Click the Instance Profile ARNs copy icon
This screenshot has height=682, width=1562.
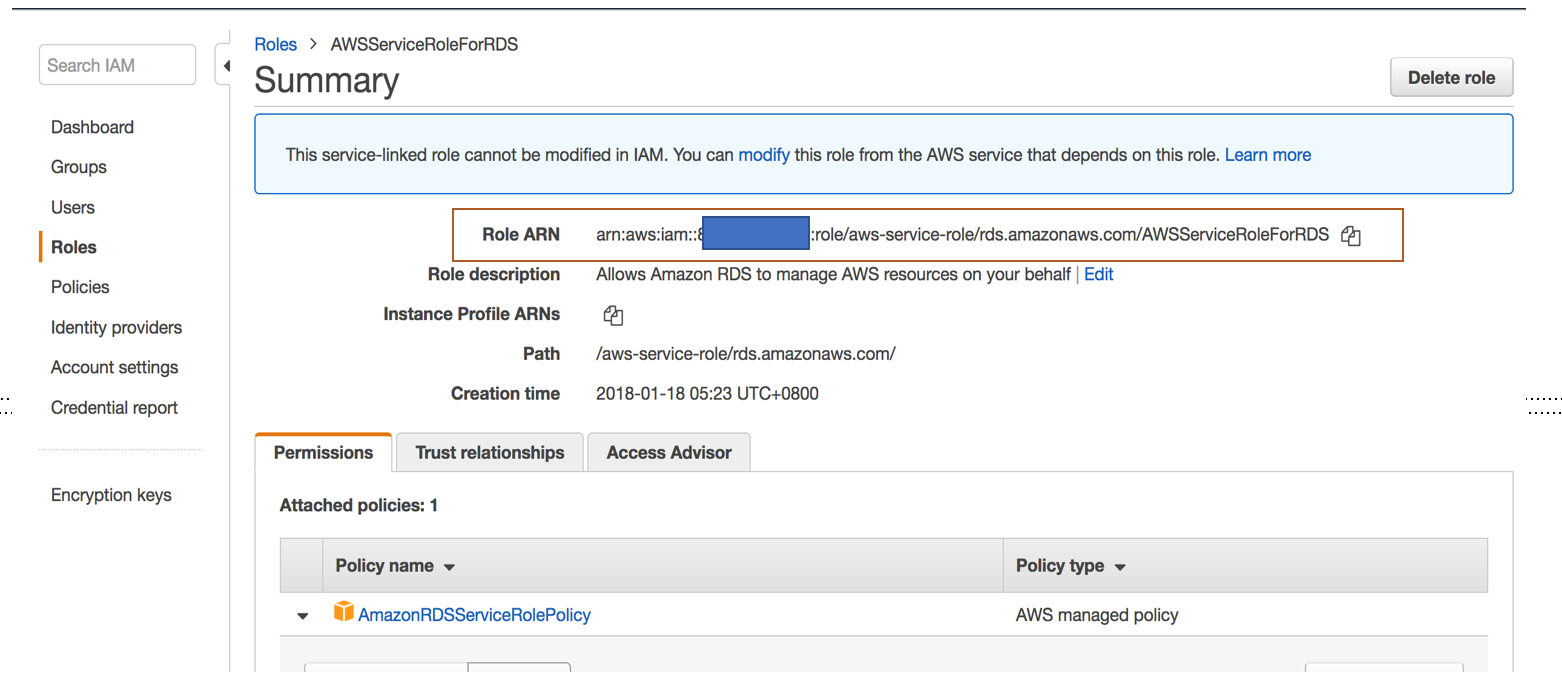pos(613,315)
